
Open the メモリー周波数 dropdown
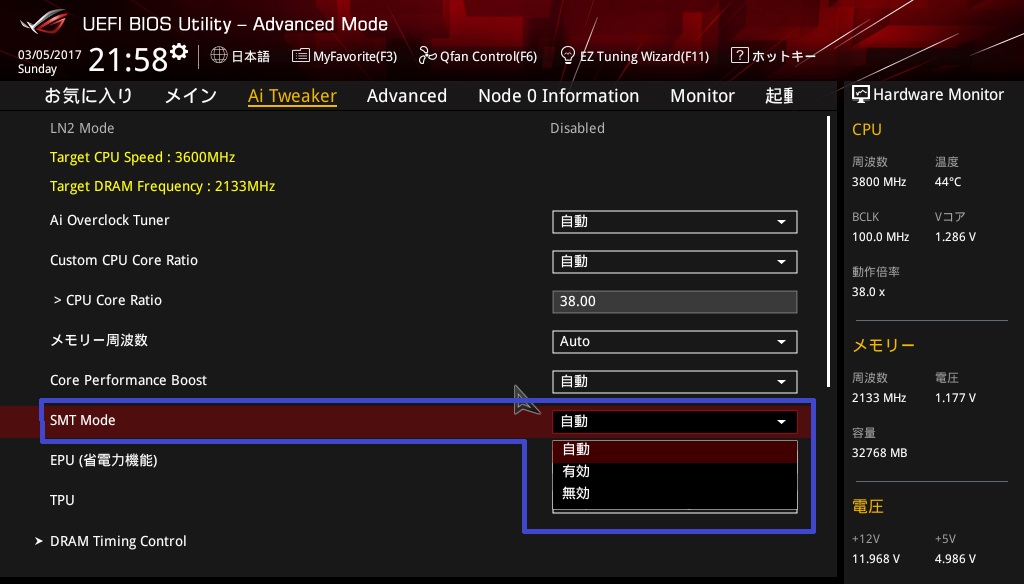[675, 342]
